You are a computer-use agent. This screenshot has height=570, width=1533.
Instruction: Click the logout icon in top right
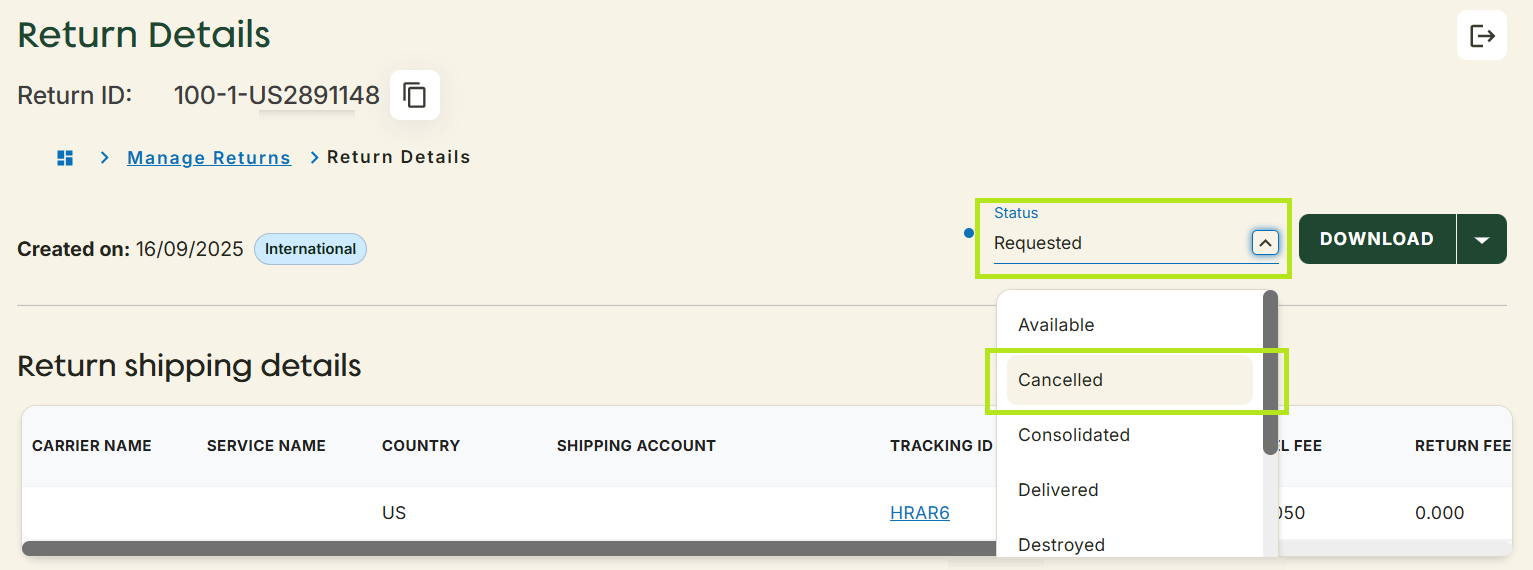pyautogui.click(x=1481, y=36)
